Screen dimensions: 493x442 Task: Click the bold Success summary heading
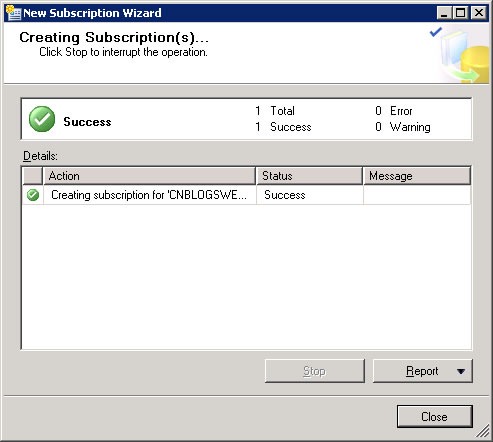pyautogui.click(x=87, y=122)
